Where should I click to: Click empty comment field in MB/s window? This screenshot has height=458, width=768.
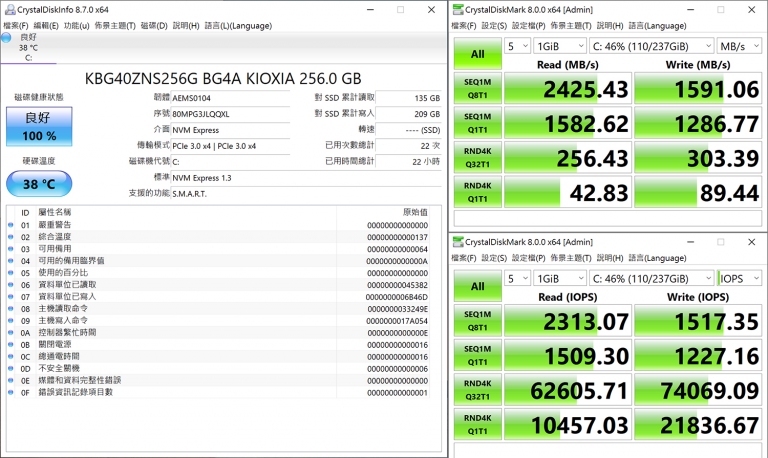click(607, 218)
